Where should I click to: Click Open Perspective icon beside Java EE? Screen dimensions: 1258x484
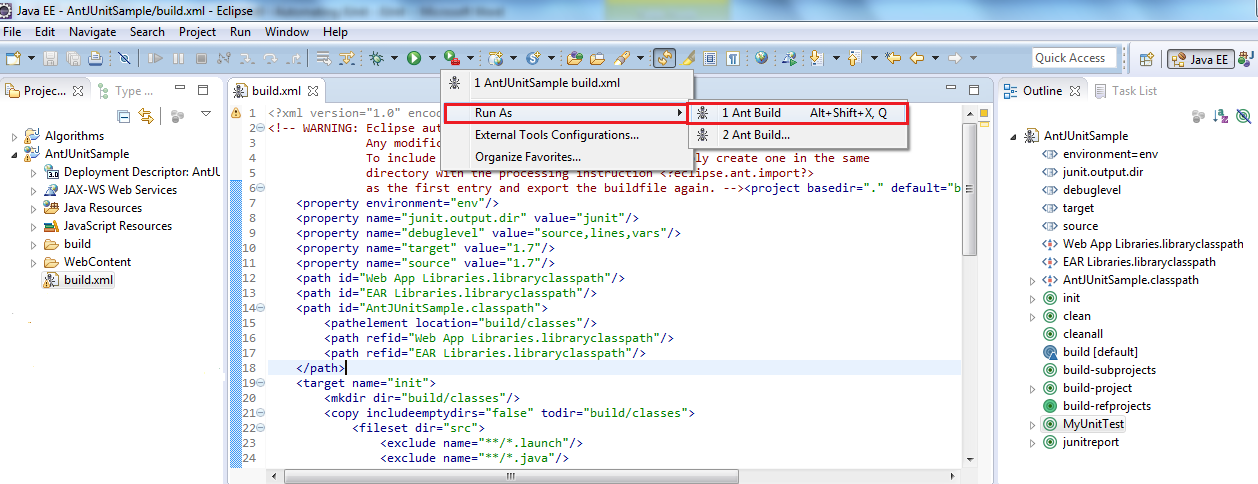click(x=1146, y=59)
